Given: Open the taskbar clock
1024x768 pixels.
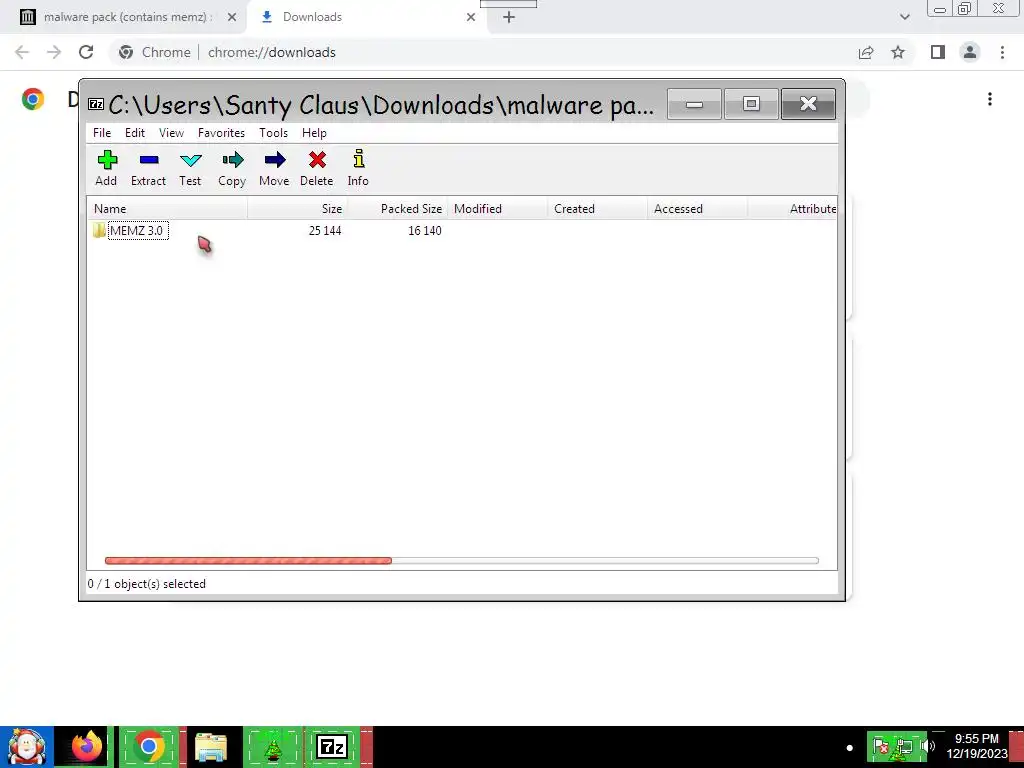Looking at the screenshot, I should click(x=976, y=746).
